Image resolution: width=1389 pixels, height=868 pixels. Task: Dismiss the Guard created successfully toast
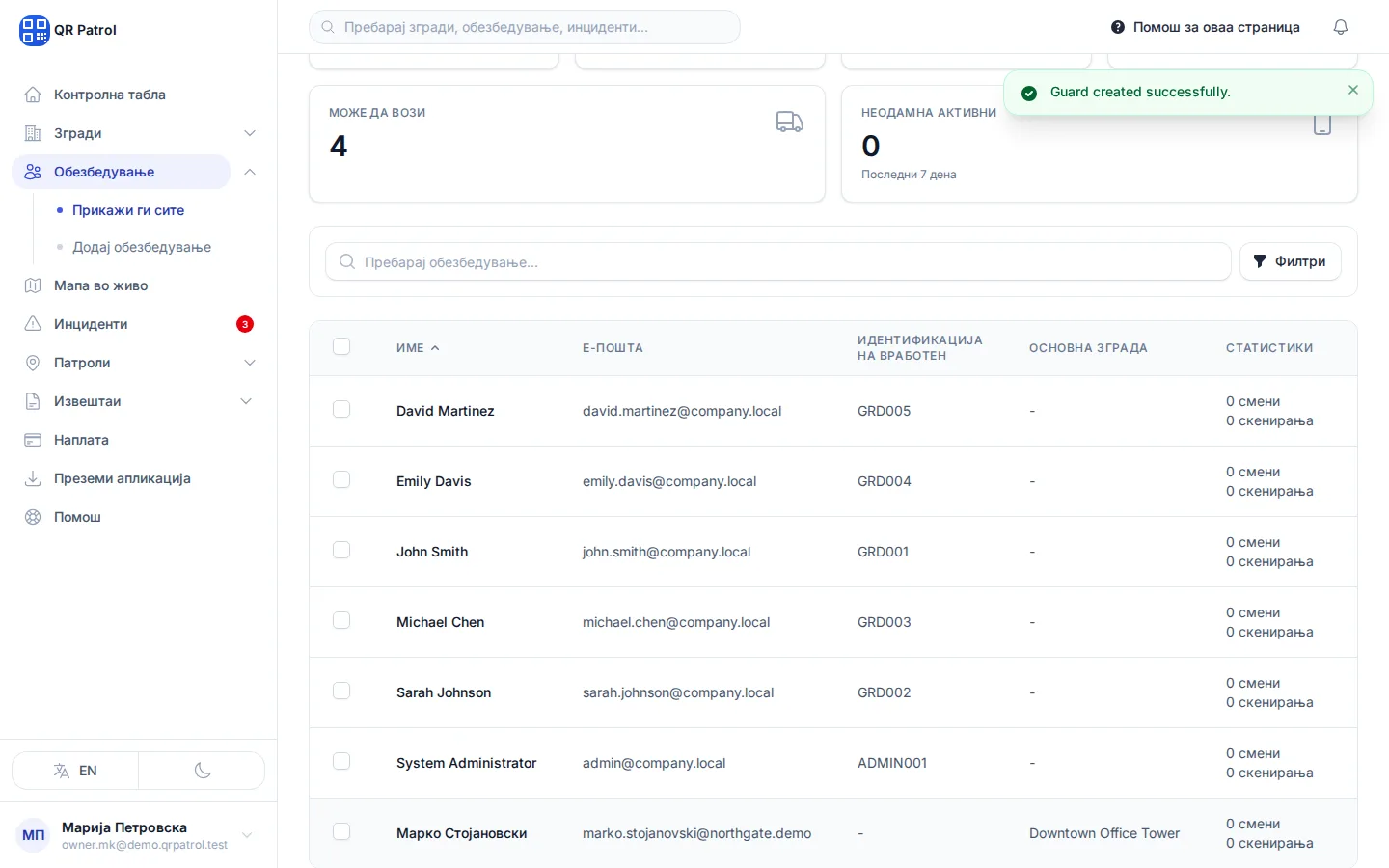coord(1353,90)
